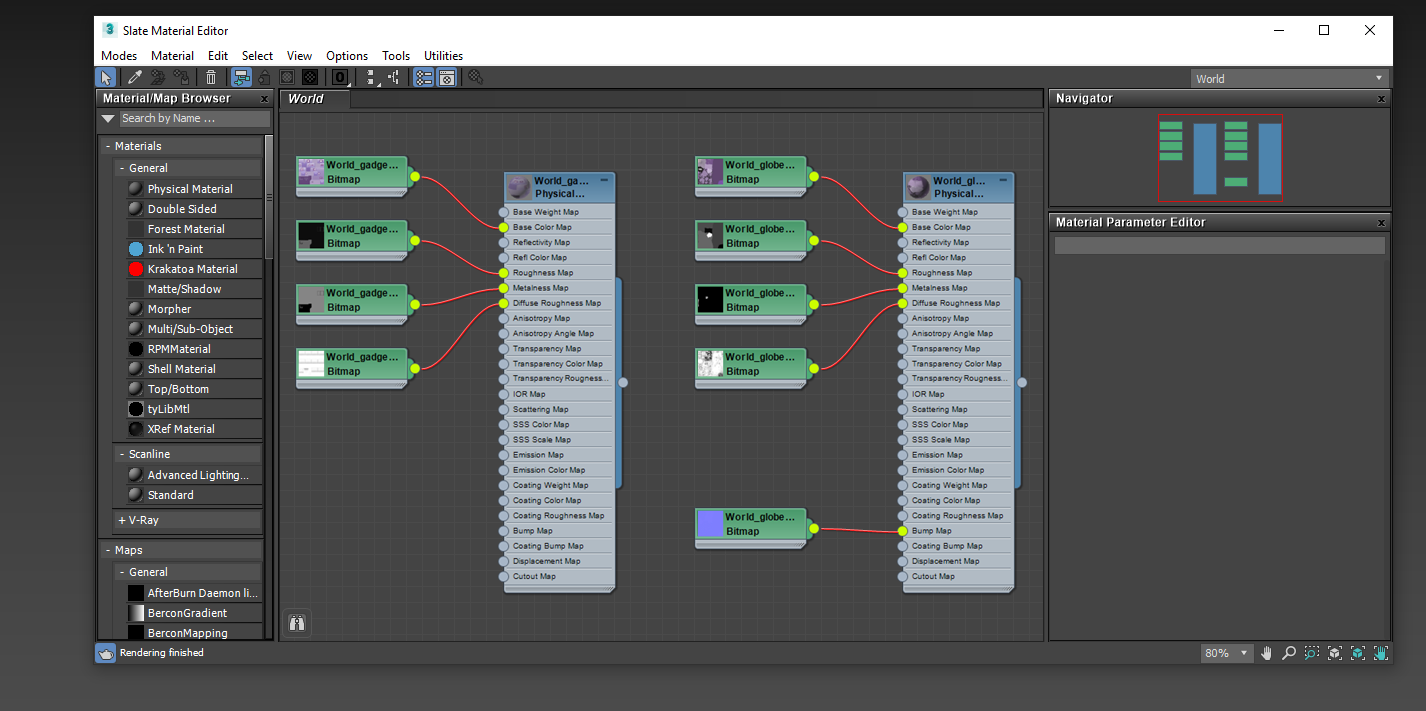Delete selected with trash can icon

coord(211,77)
